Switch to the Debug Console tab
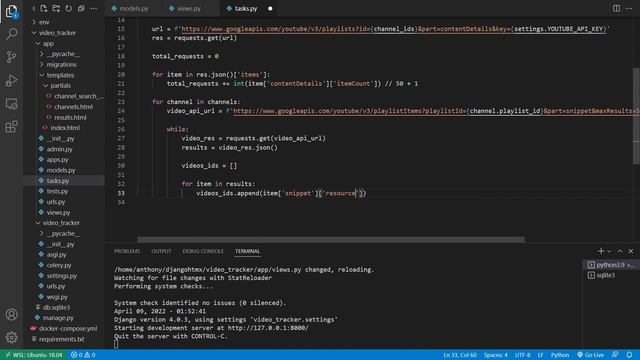The image size is (640, 360). coord(203,251)
